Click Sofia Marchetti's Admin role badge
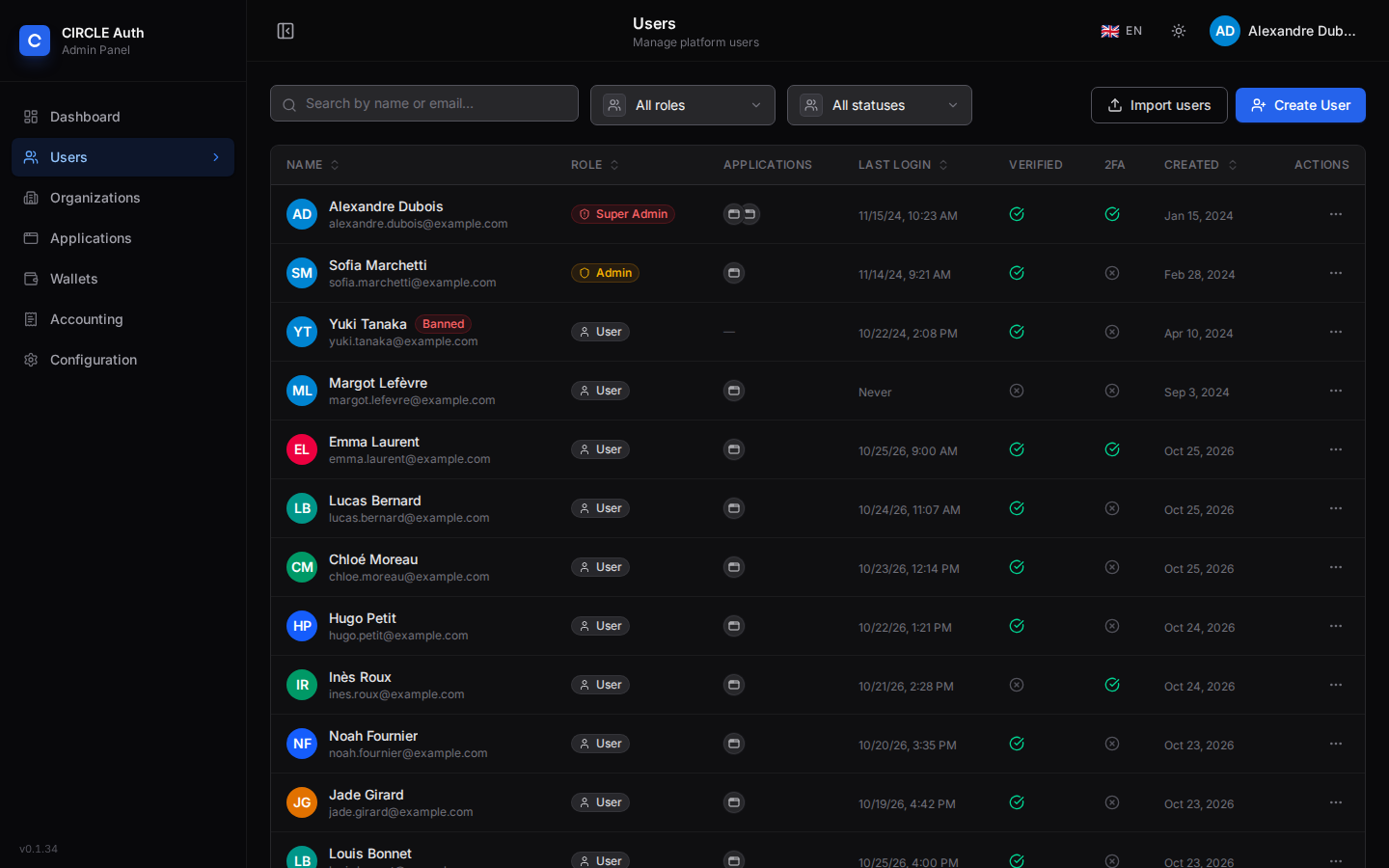Image resolution: width=1389 pixels, height=868 pixels. pyautogui.click(x=605, y=273)
